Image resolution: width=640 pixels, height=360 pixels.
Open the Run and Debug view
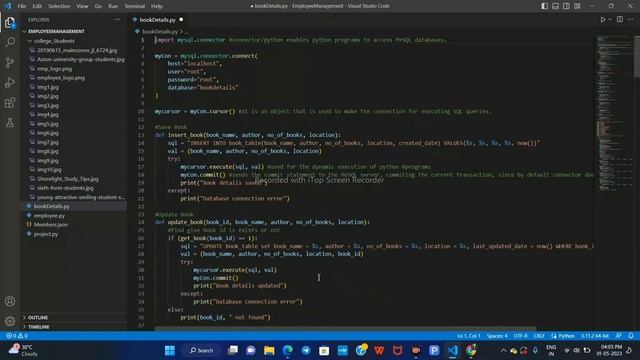pos(10,82)
